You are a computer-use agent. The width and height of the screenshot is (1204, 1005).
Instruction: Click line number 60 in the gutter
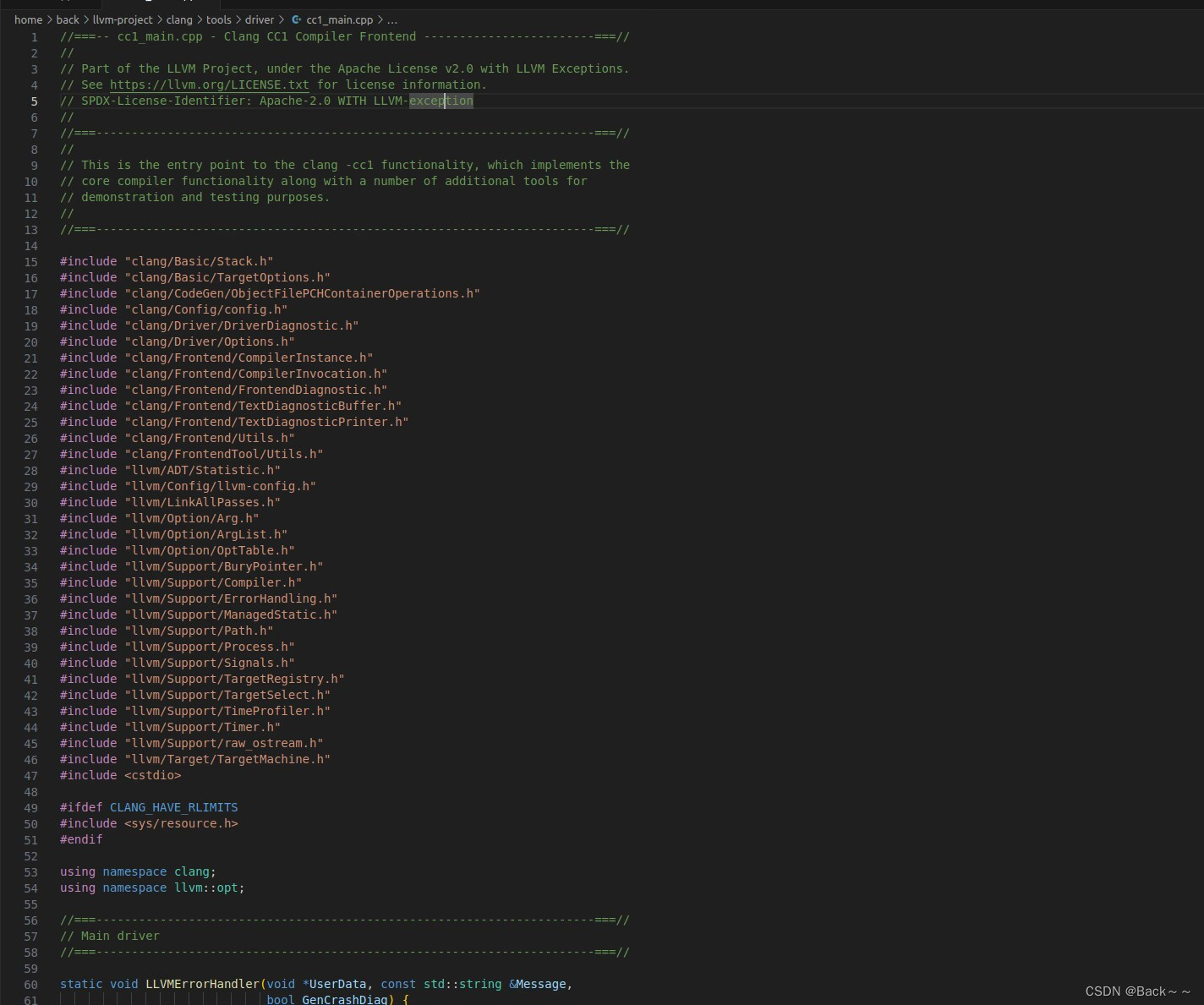click(x=31, y=985)
